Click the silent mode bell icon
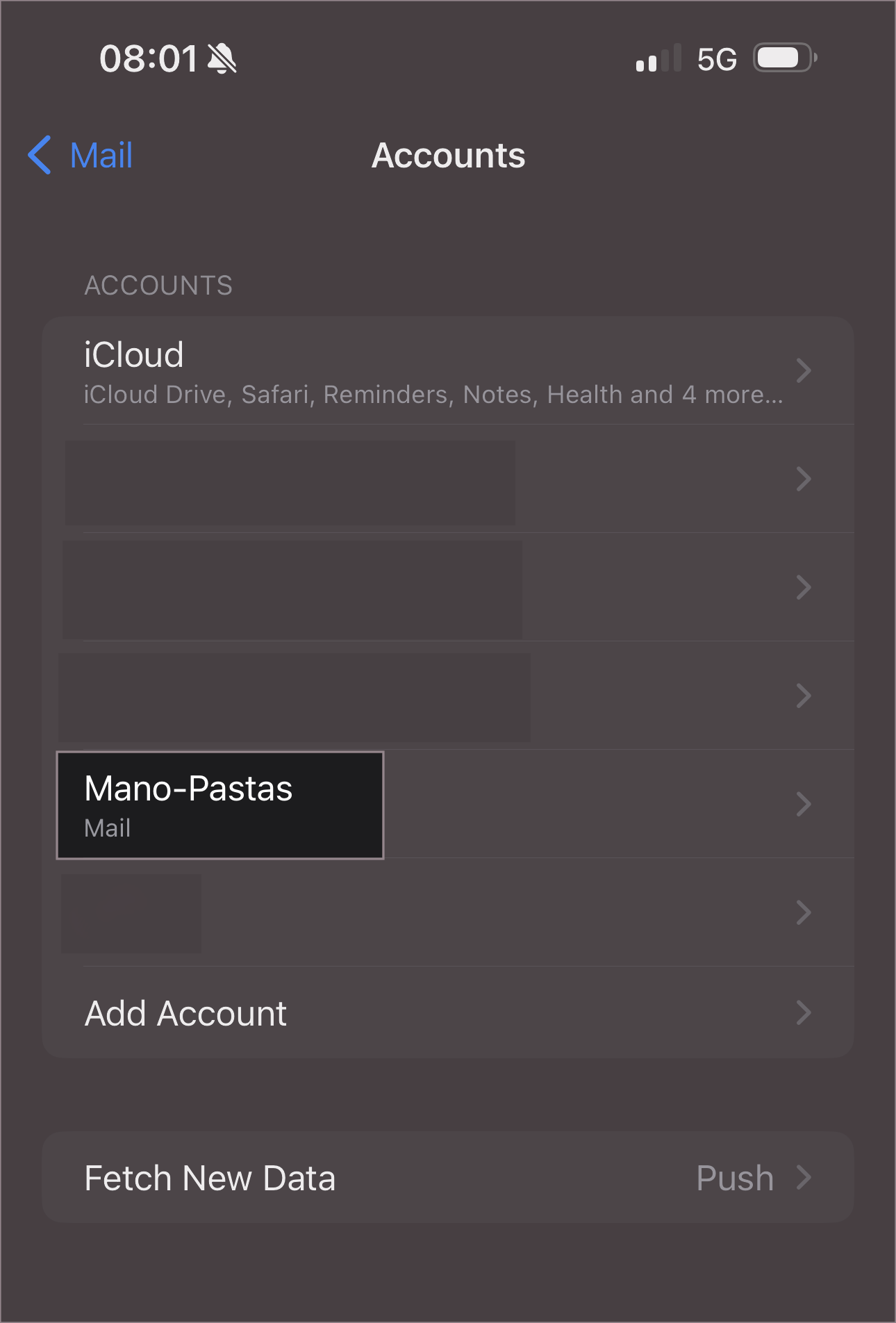Image resolution: width=896 pixels, height=1323 pixels. point(222,58)
